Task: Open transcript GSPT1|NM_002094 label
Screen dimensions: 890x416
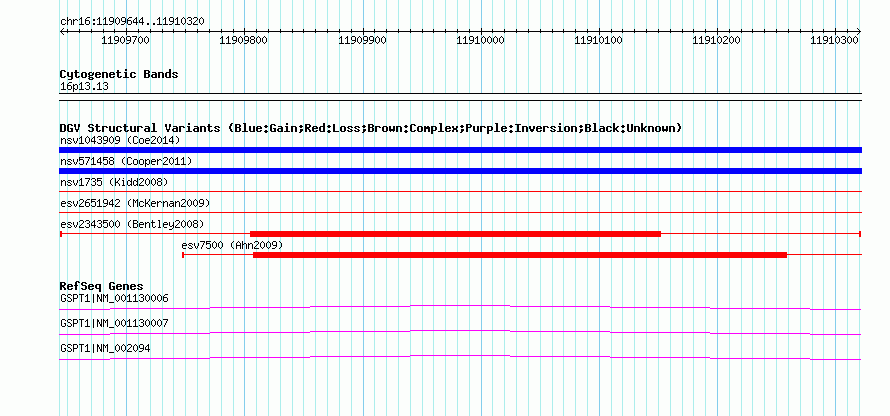Action: [x=105, y=348]
